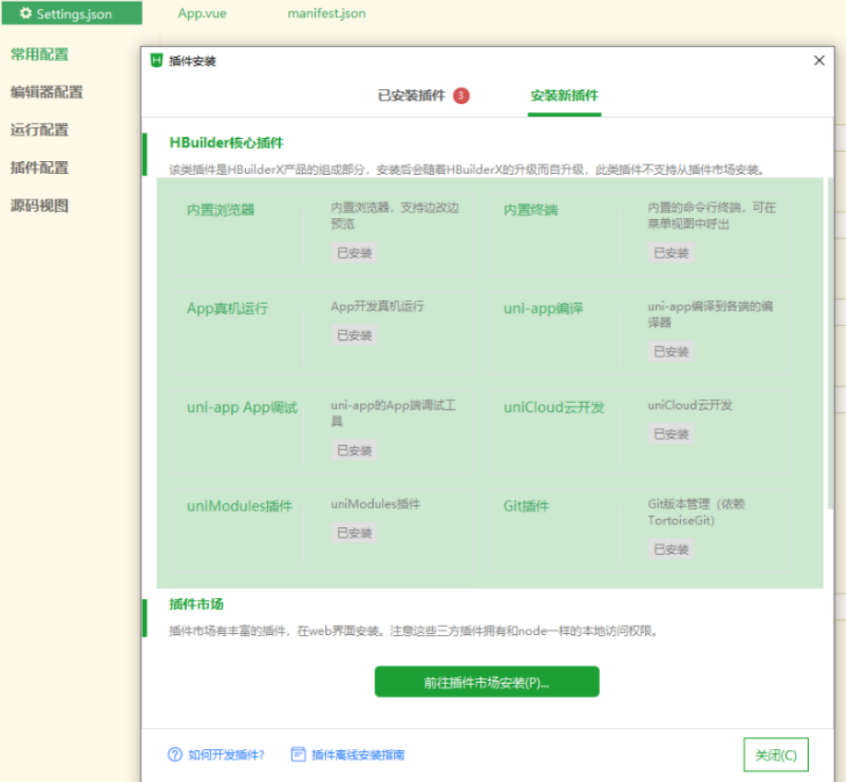
Task: Click 已安装 button for uni-app编译
Action: pos(671,352)
